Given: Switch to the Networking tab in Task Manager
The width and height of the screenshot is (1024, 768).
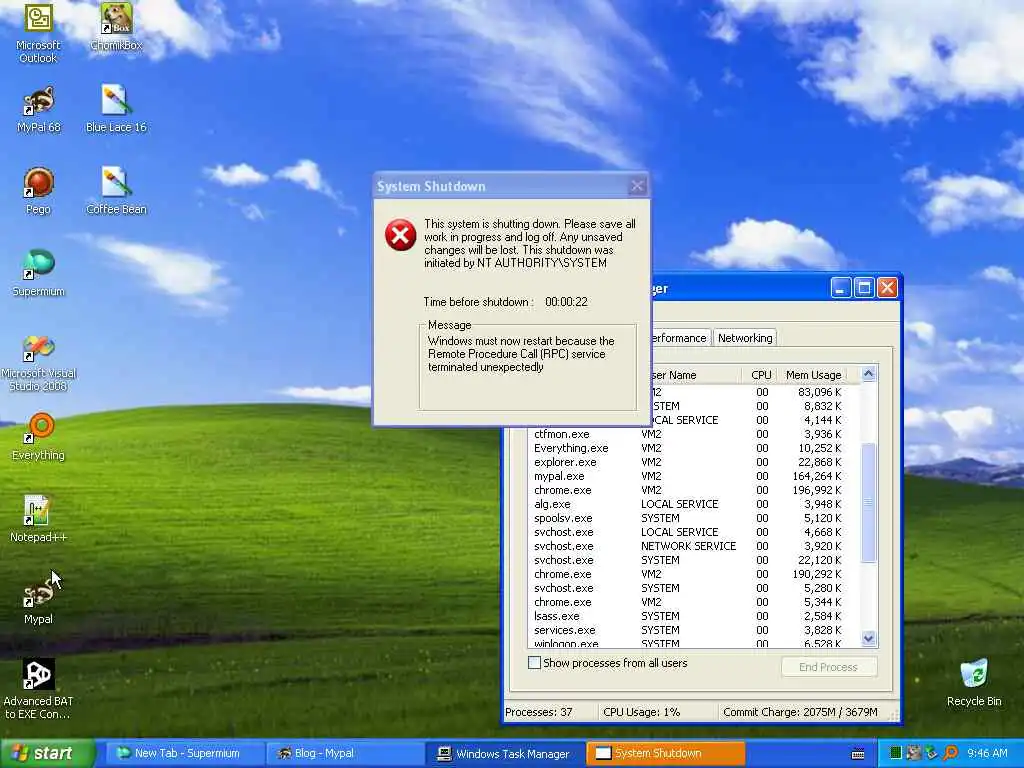Looking at the screenshot, I should pos(744,338).
